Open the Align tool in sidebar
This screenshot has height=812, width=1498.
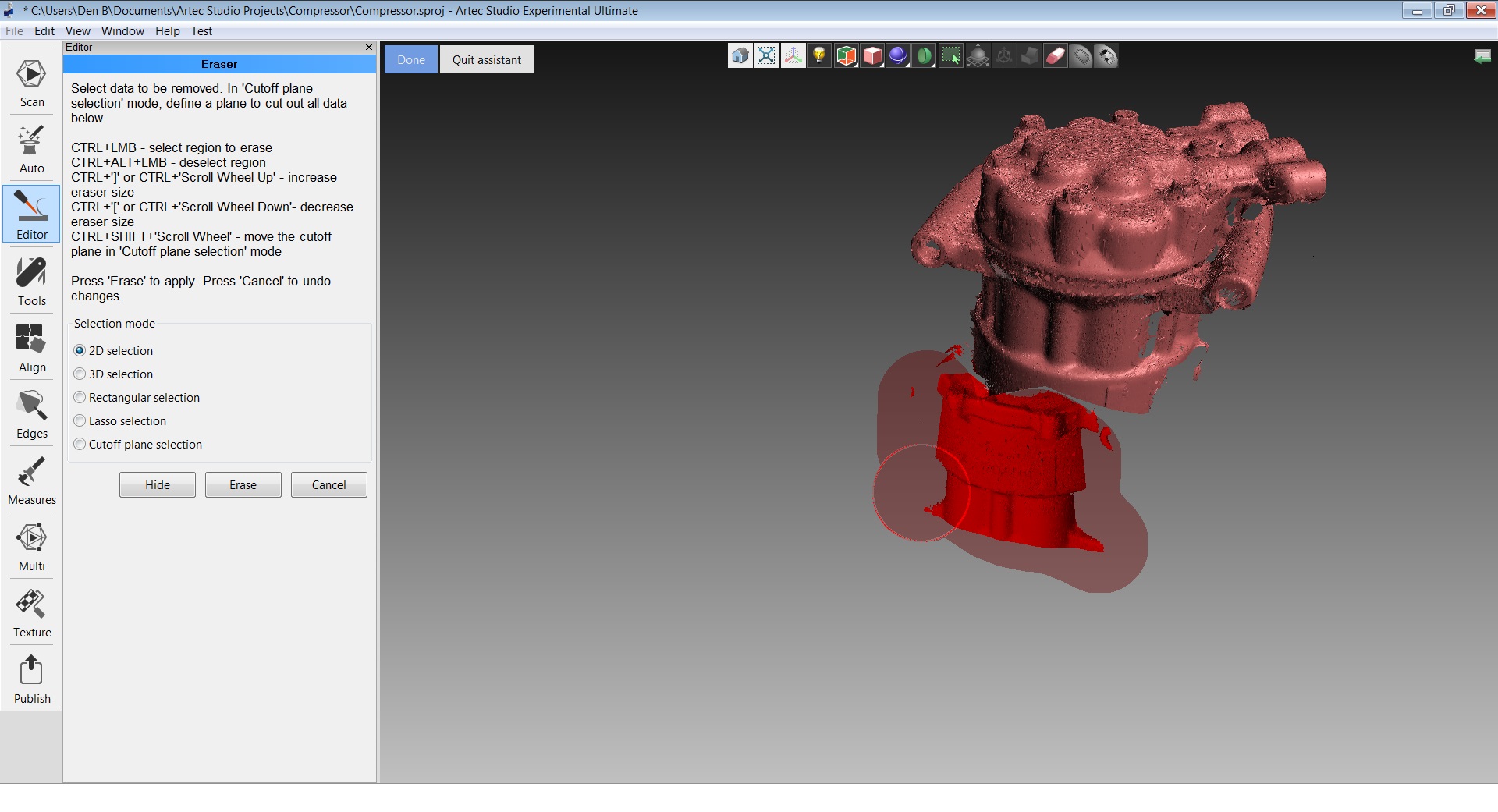tap(32, 349)
